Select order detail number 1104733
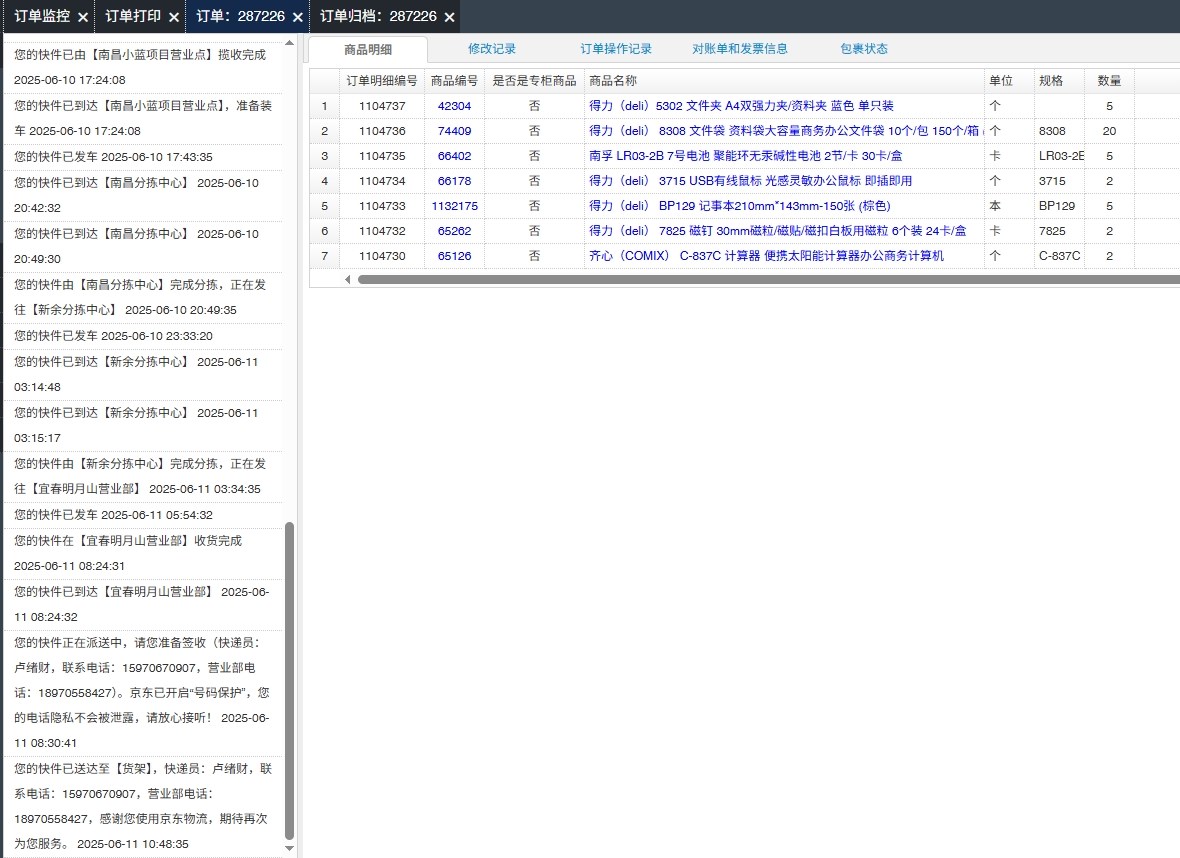 tap(382, 206)
